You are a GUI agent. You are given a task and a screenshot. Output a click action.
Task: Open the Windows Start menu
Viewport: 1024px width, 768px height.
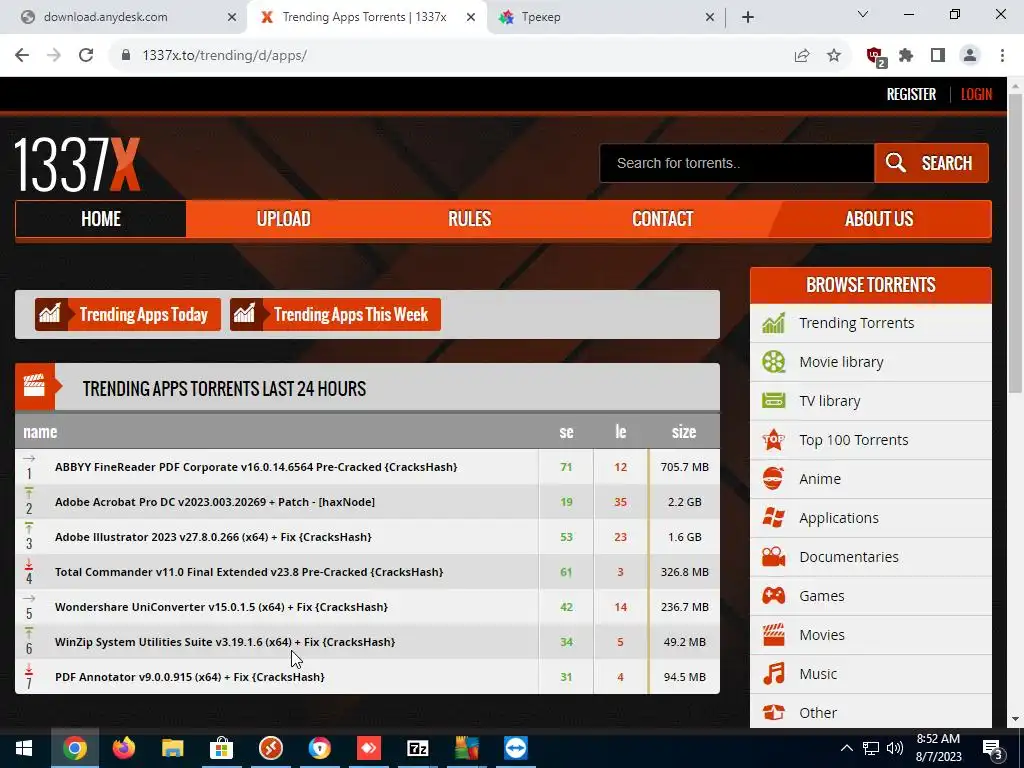pos(24,748)
